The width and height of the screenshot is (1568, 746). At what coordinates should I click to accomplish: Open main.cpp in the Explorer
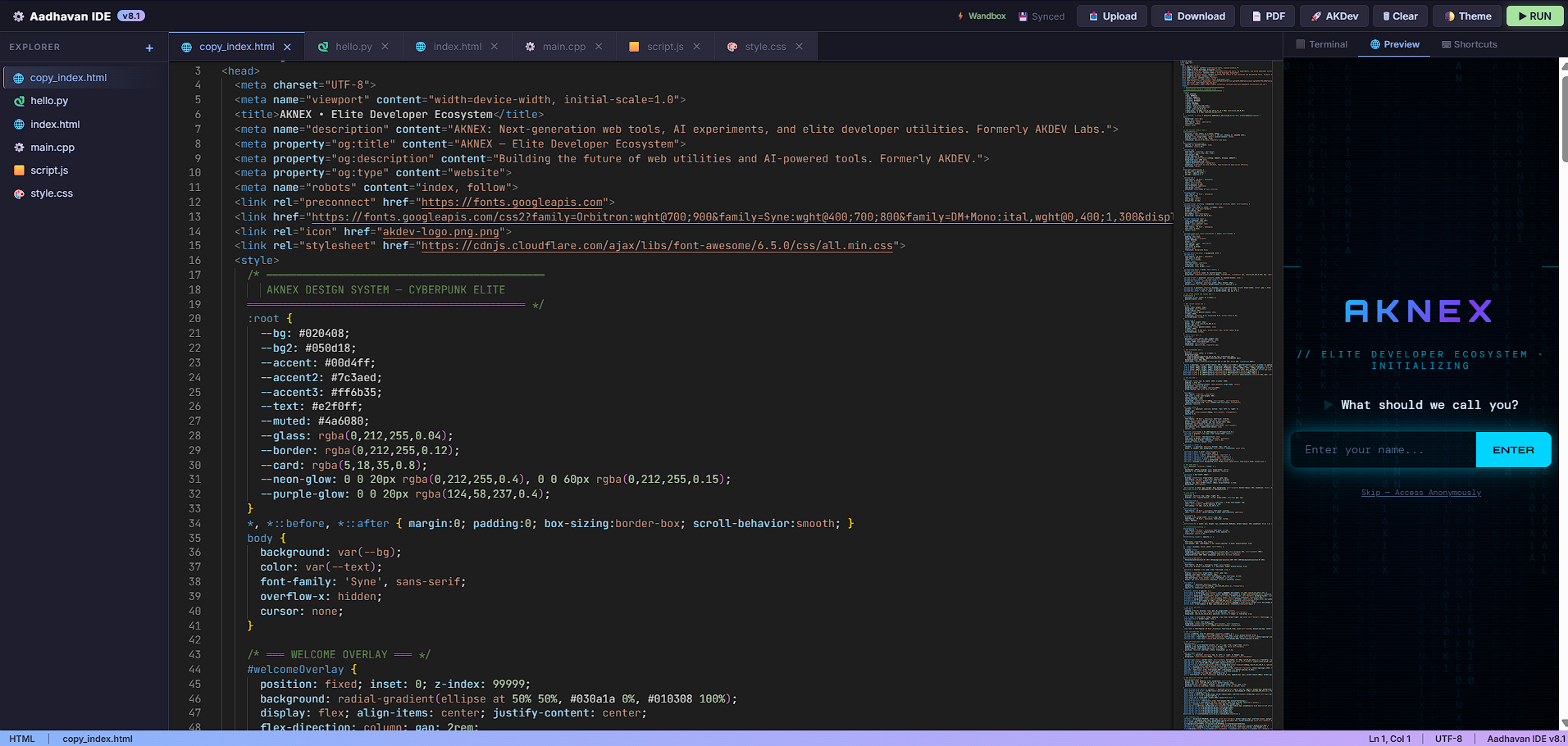[52, 148]
